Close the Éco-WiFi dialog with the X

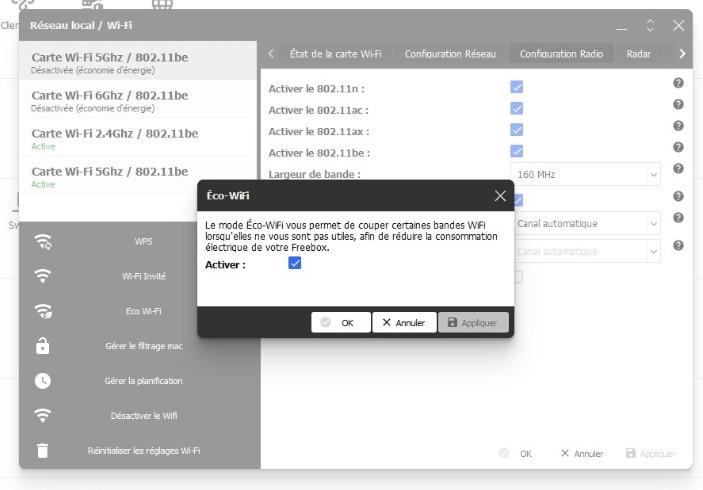[500, 196]
